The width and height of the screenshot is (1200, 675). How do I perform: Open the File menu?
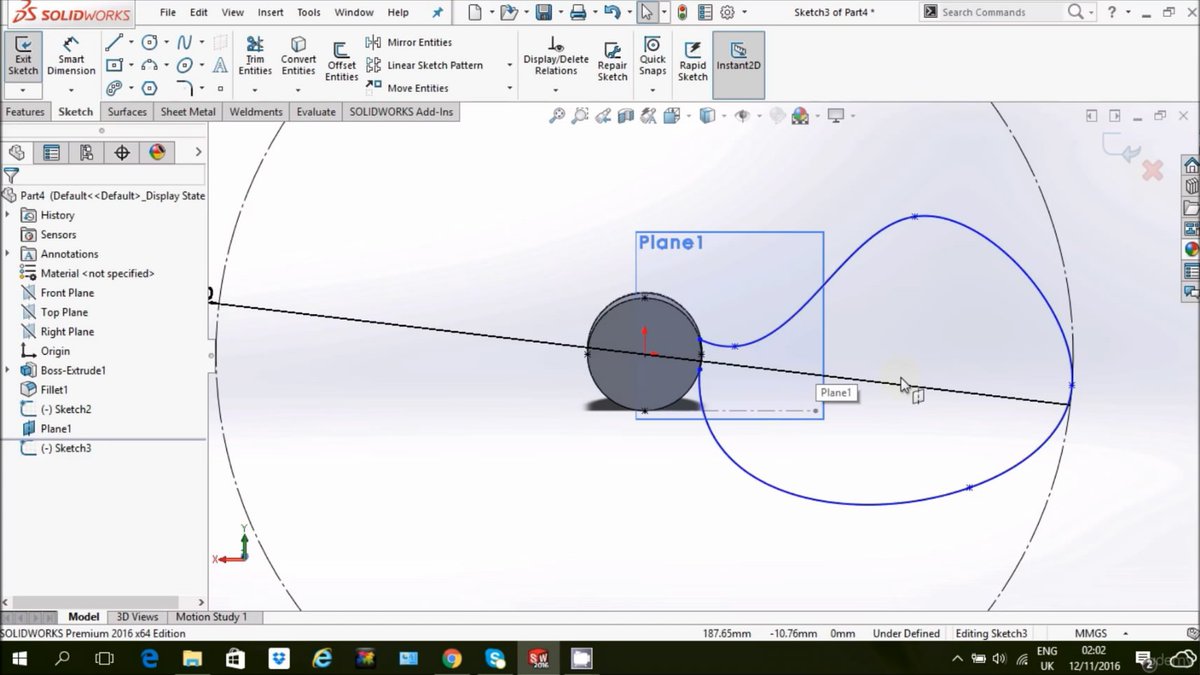[x=168, y=12]
